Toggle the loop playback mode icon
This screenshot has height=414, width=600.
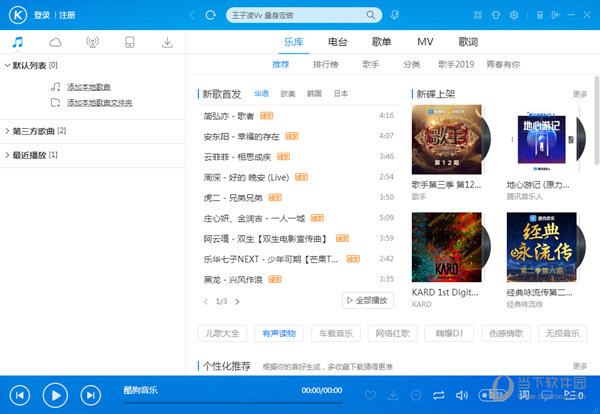pos(437,396)
